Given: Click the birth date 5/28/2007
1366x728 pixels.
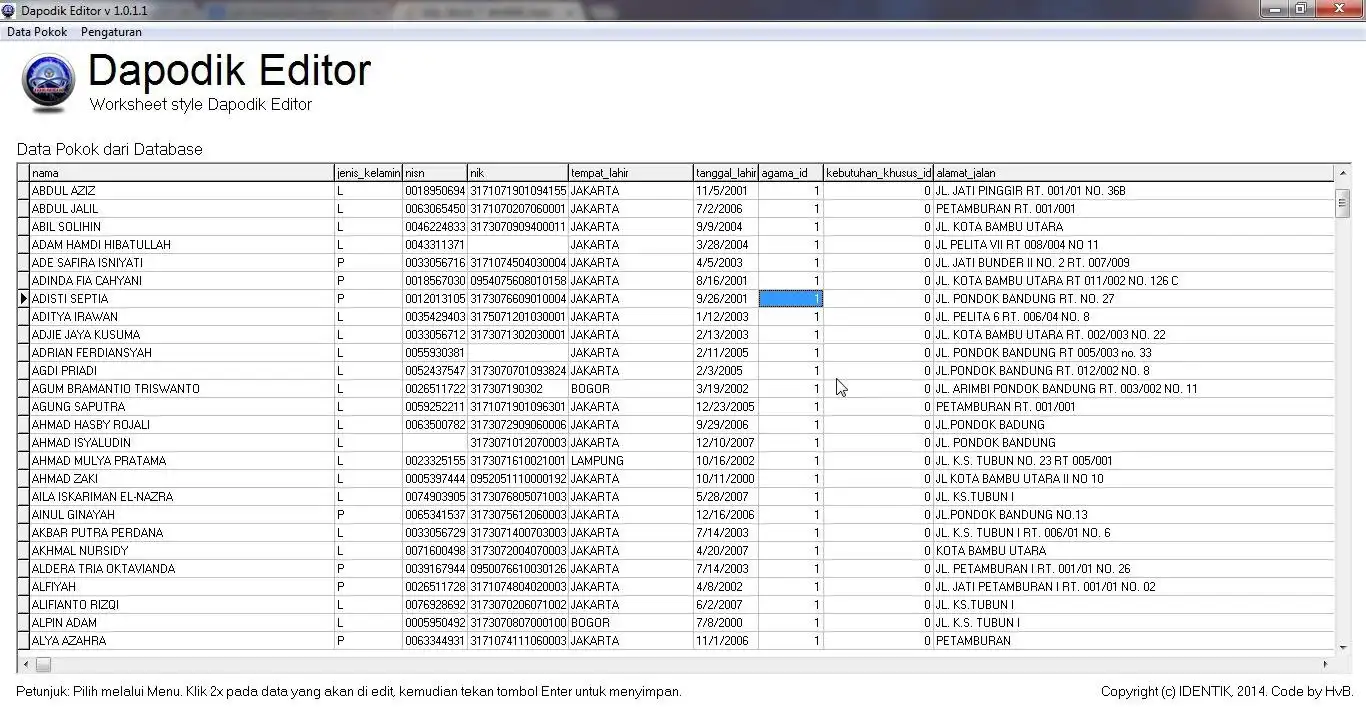Looking at the screenshot, I should (726, 497).
